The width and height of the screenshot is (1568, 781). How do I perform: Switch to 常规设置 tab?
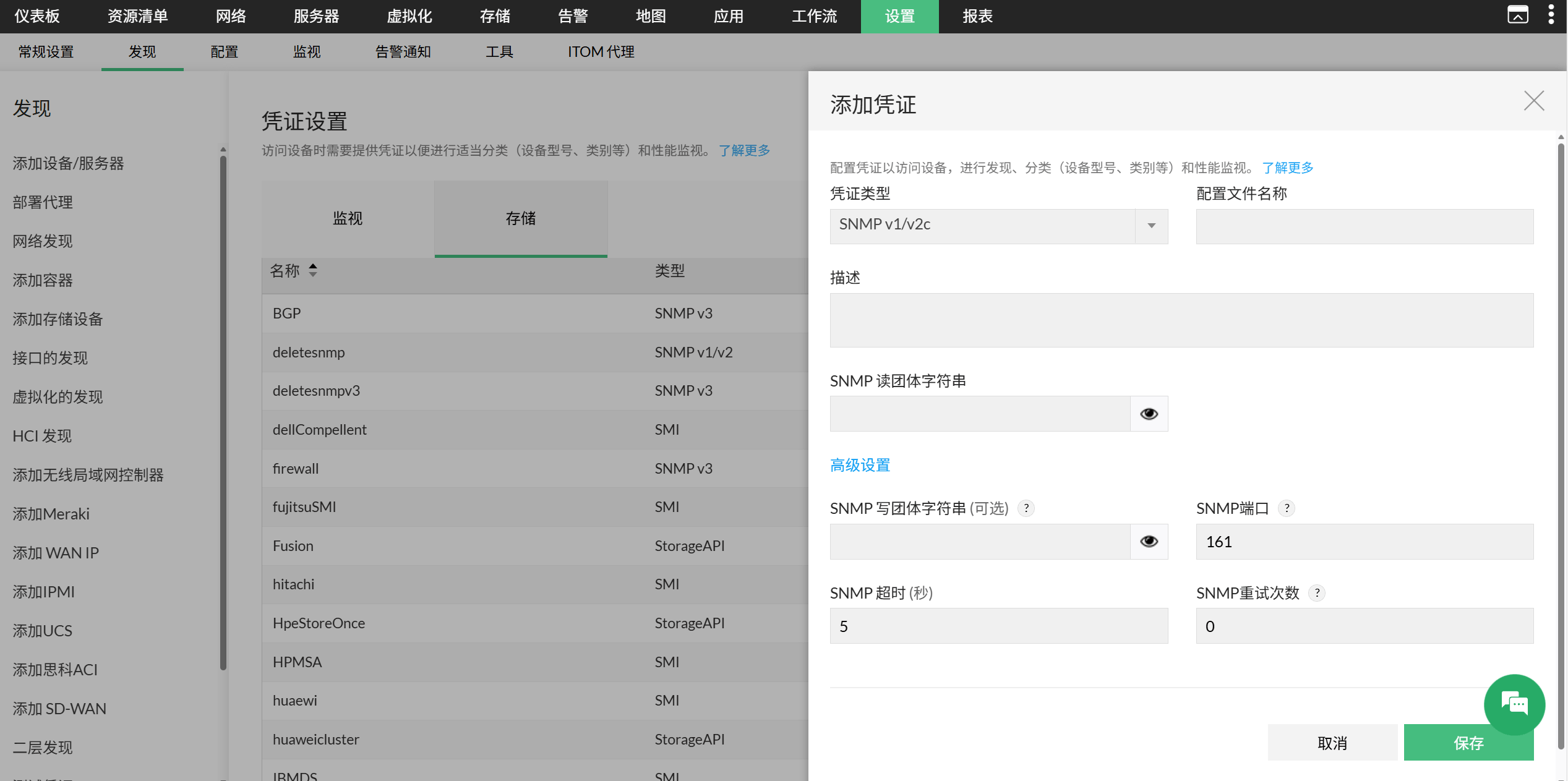point(46,52)
